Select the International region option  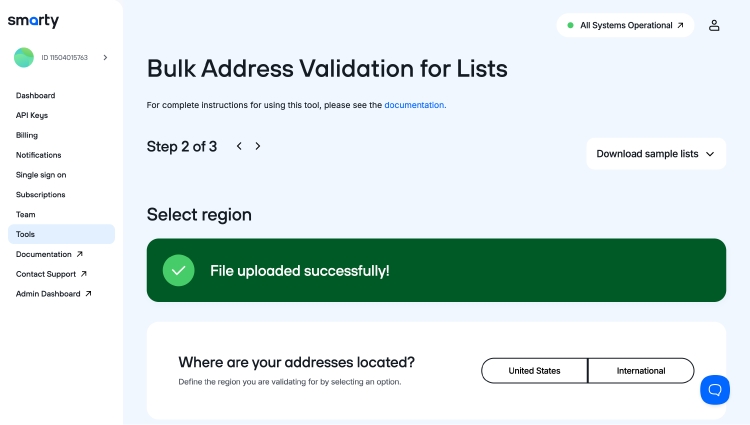(x=641, y=371)
